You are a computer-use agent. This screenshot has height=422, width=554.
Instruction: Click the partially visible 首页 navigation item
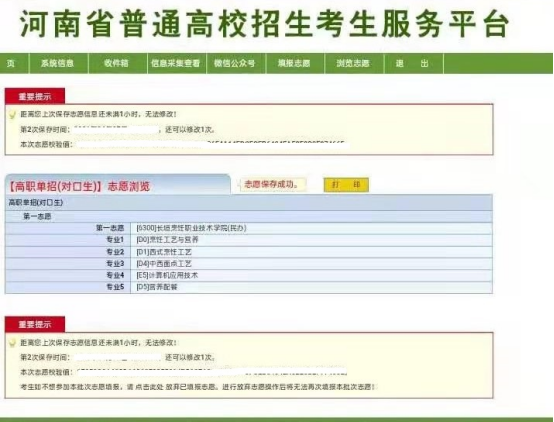(x=14, y=63)
